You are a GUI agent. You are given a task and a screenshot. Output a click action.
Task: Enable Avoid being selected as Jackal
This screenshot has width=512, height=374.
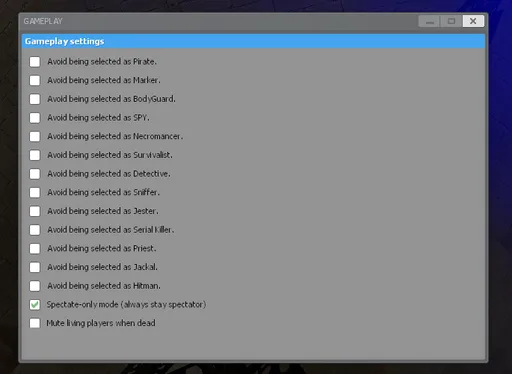click(x=35, y=267)
